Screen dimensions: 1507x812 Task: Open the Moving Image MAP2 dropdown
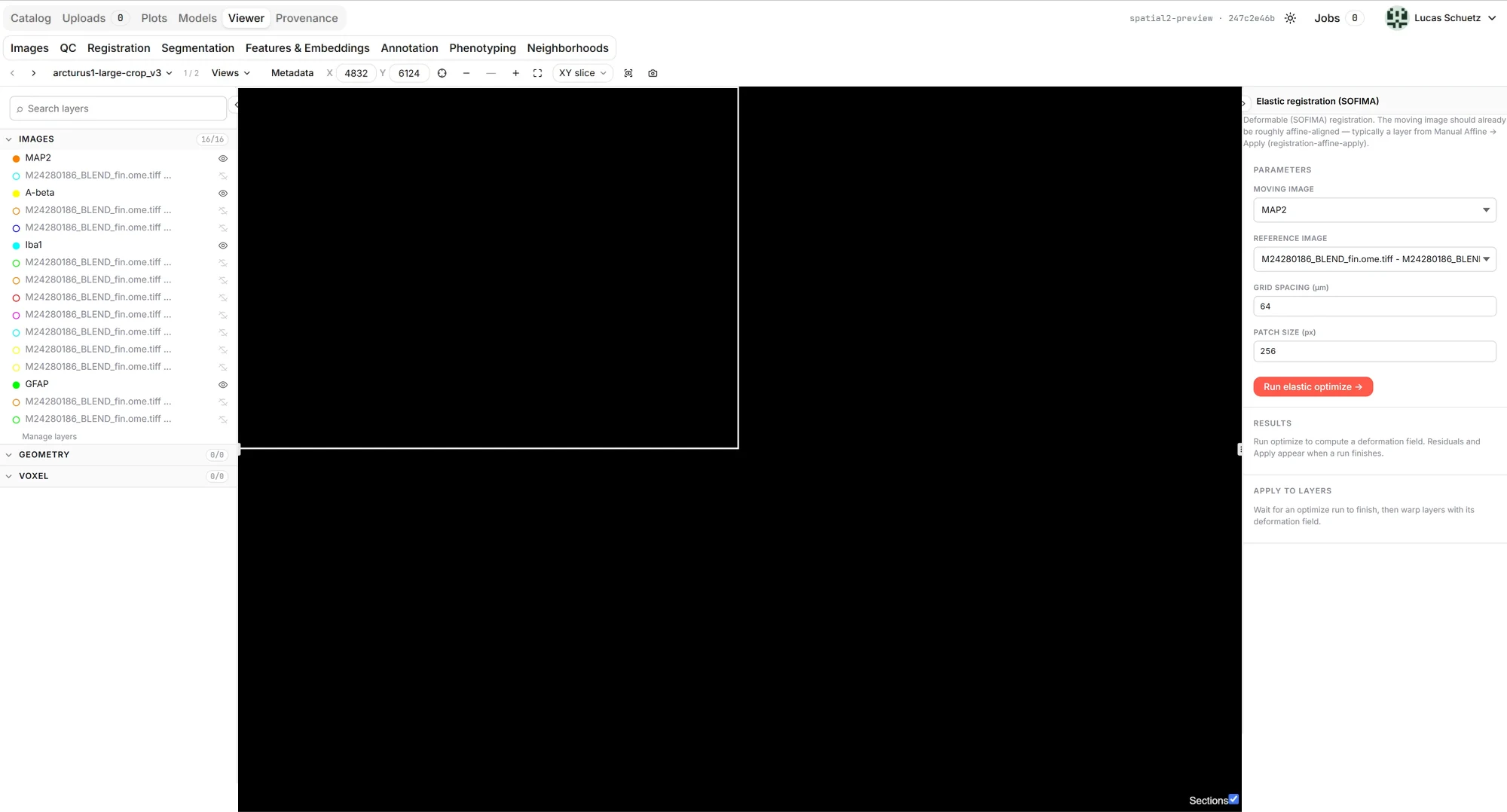(1374, 210)
